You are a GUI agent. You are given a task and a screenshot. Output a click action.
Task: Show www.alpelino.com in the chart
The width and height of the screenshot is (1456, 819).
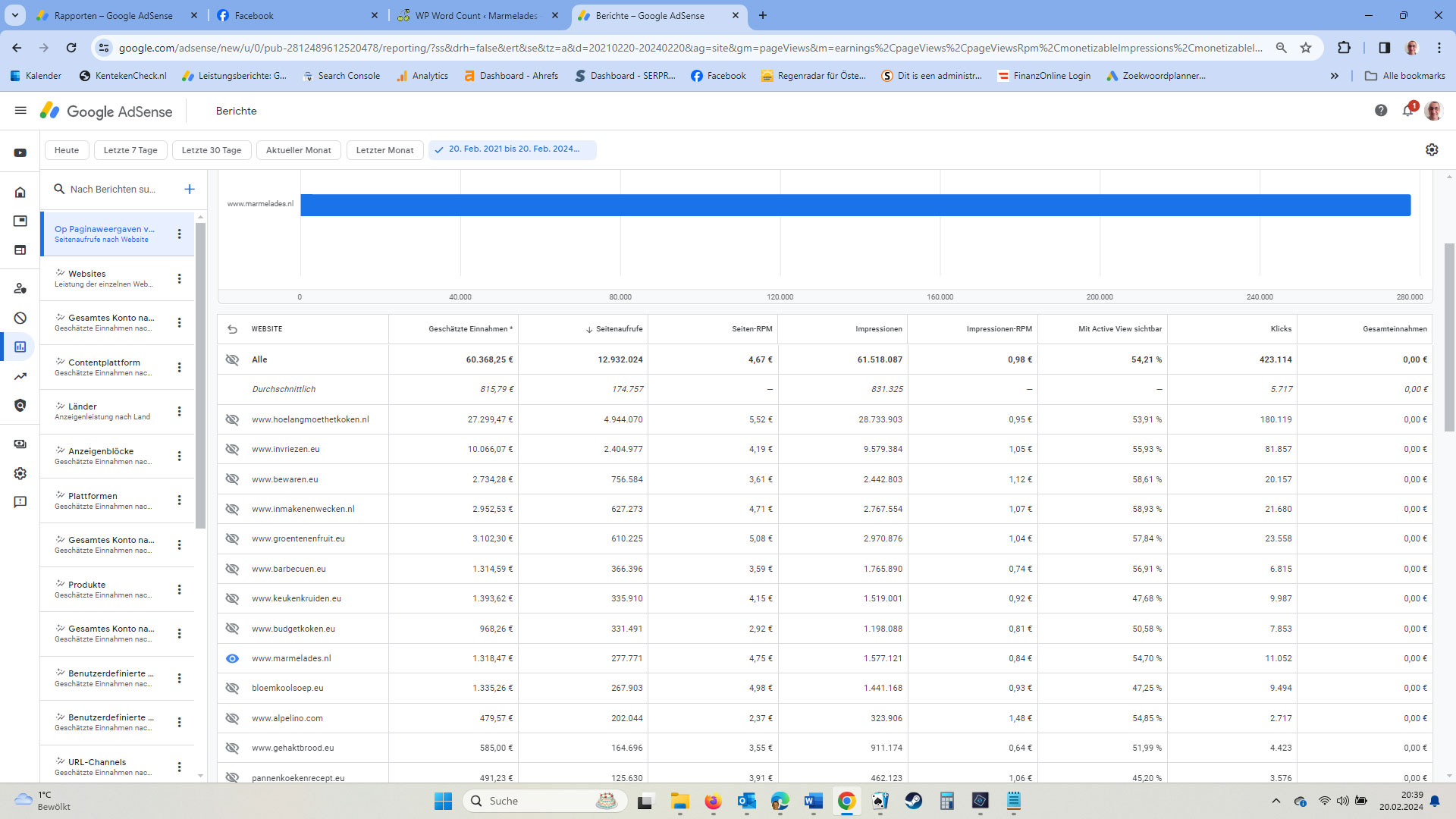pos(233,718)
